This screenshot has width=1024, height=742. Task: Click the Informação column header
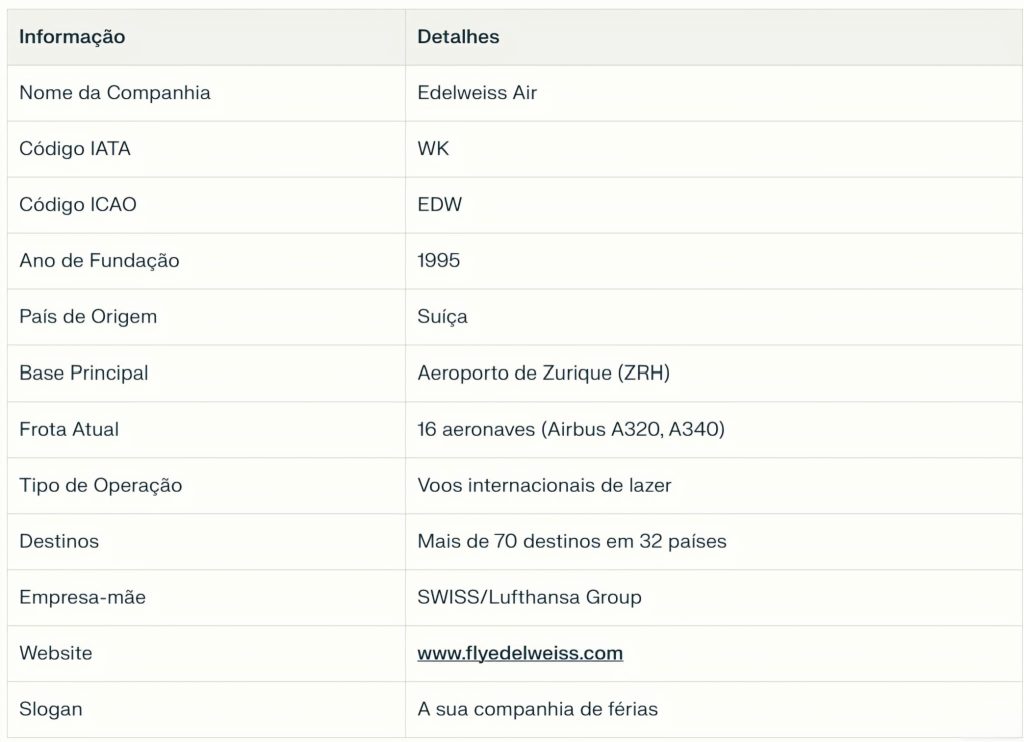(x=72, y=37)
